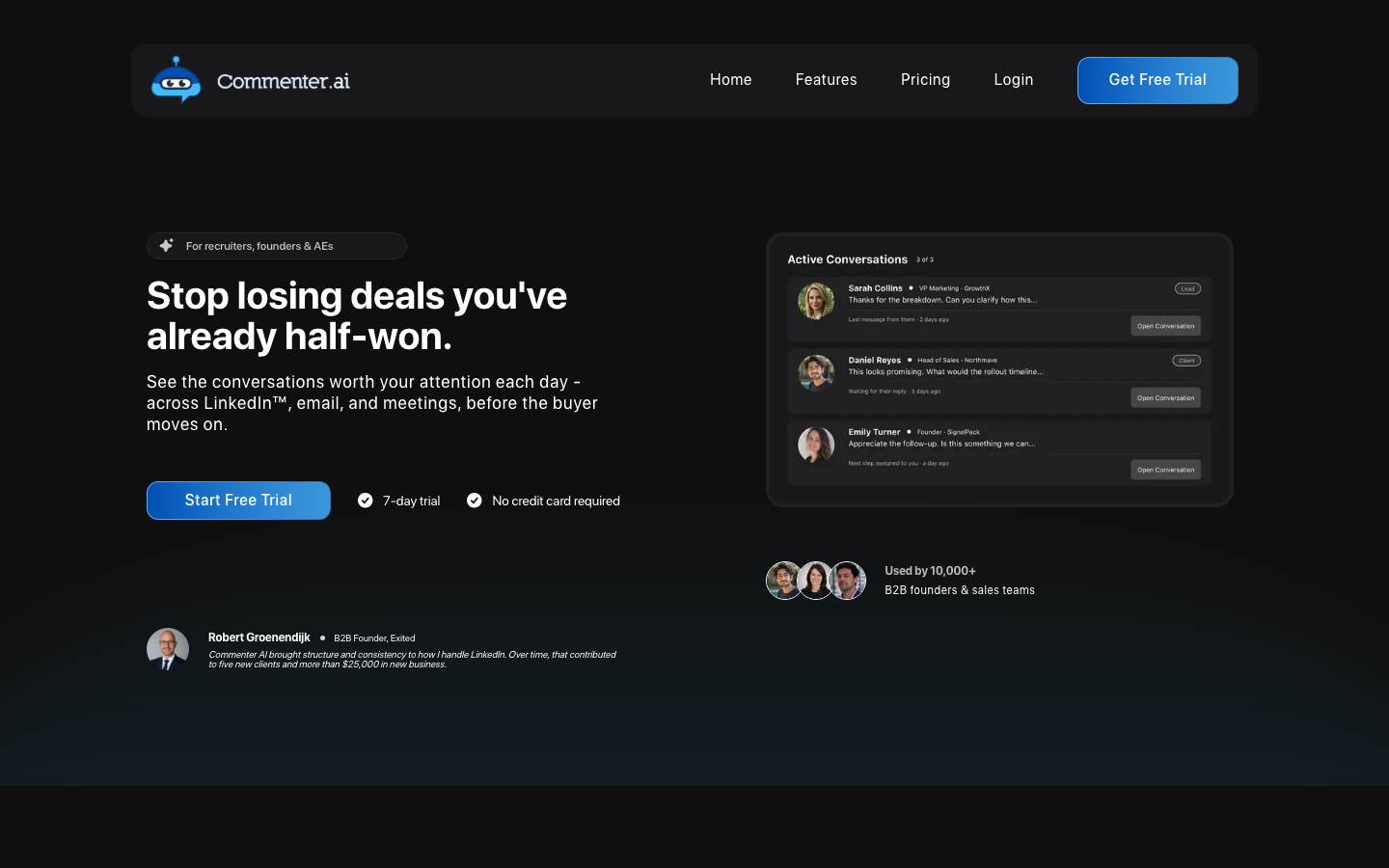
Task: Click 'Next step assigned to you' status text
Action: click(x=898, y=463)
